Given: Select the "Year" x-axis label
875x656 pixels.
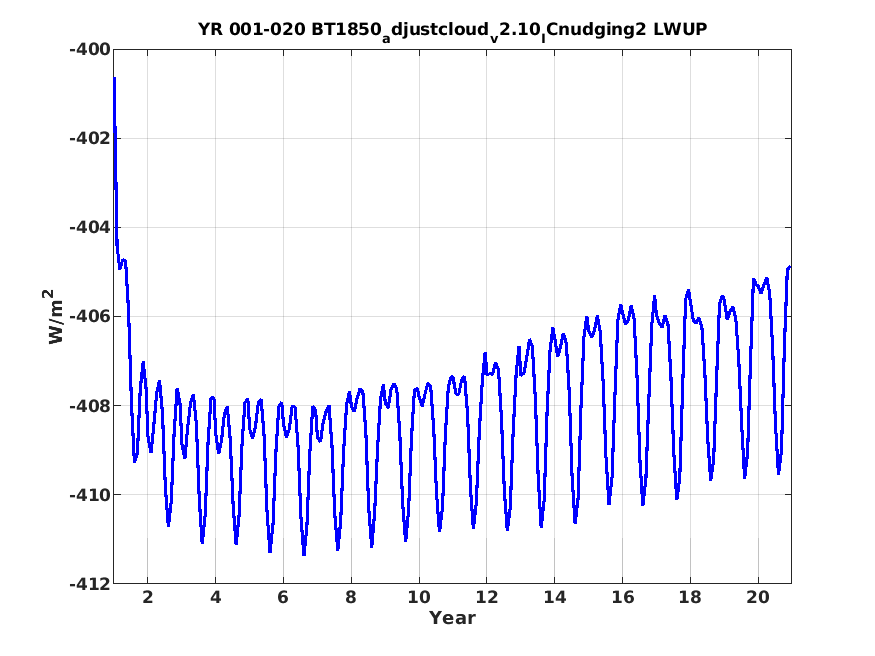Looking at the screenshot, I should [453, 618].
